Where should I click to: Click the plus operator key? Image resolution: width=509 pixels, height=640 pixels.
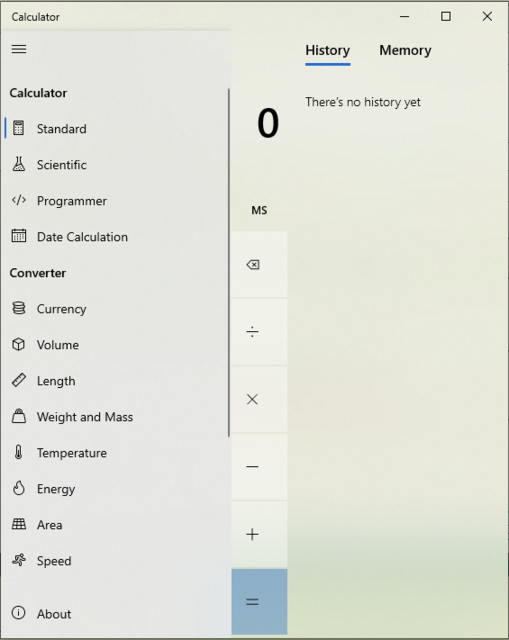click(259, 534)
